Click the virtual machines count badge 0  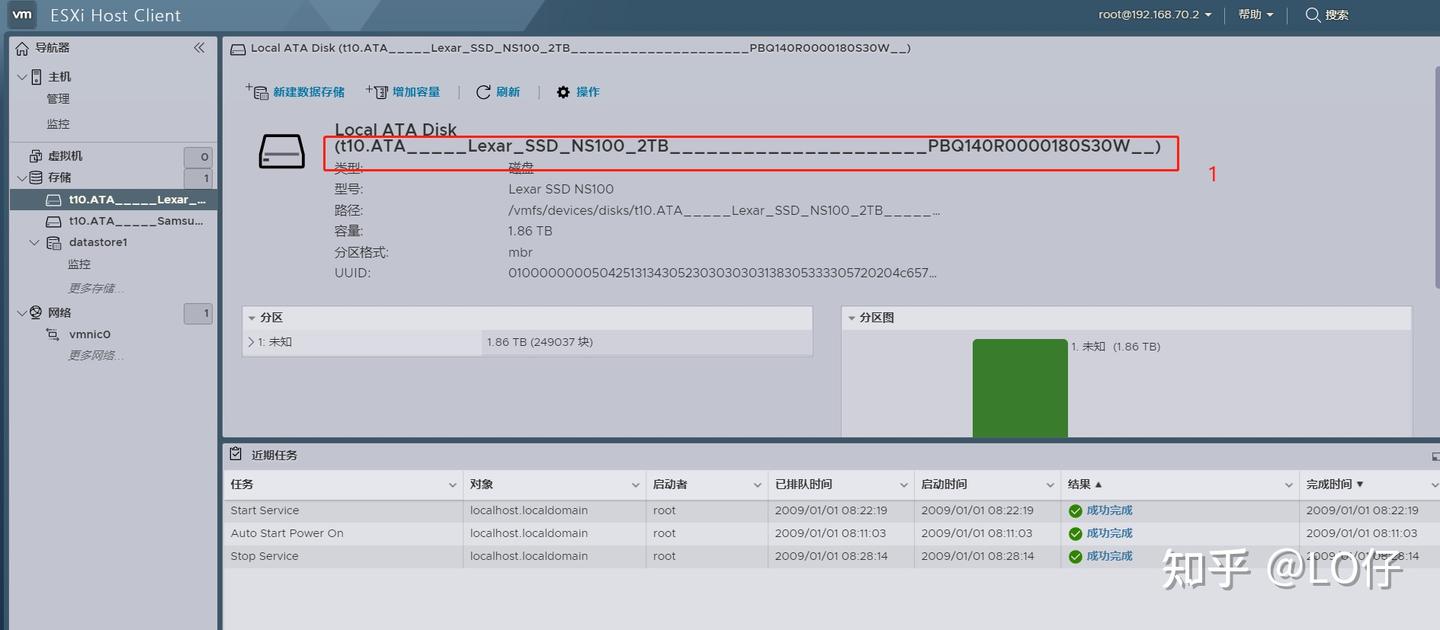[198, 157]
